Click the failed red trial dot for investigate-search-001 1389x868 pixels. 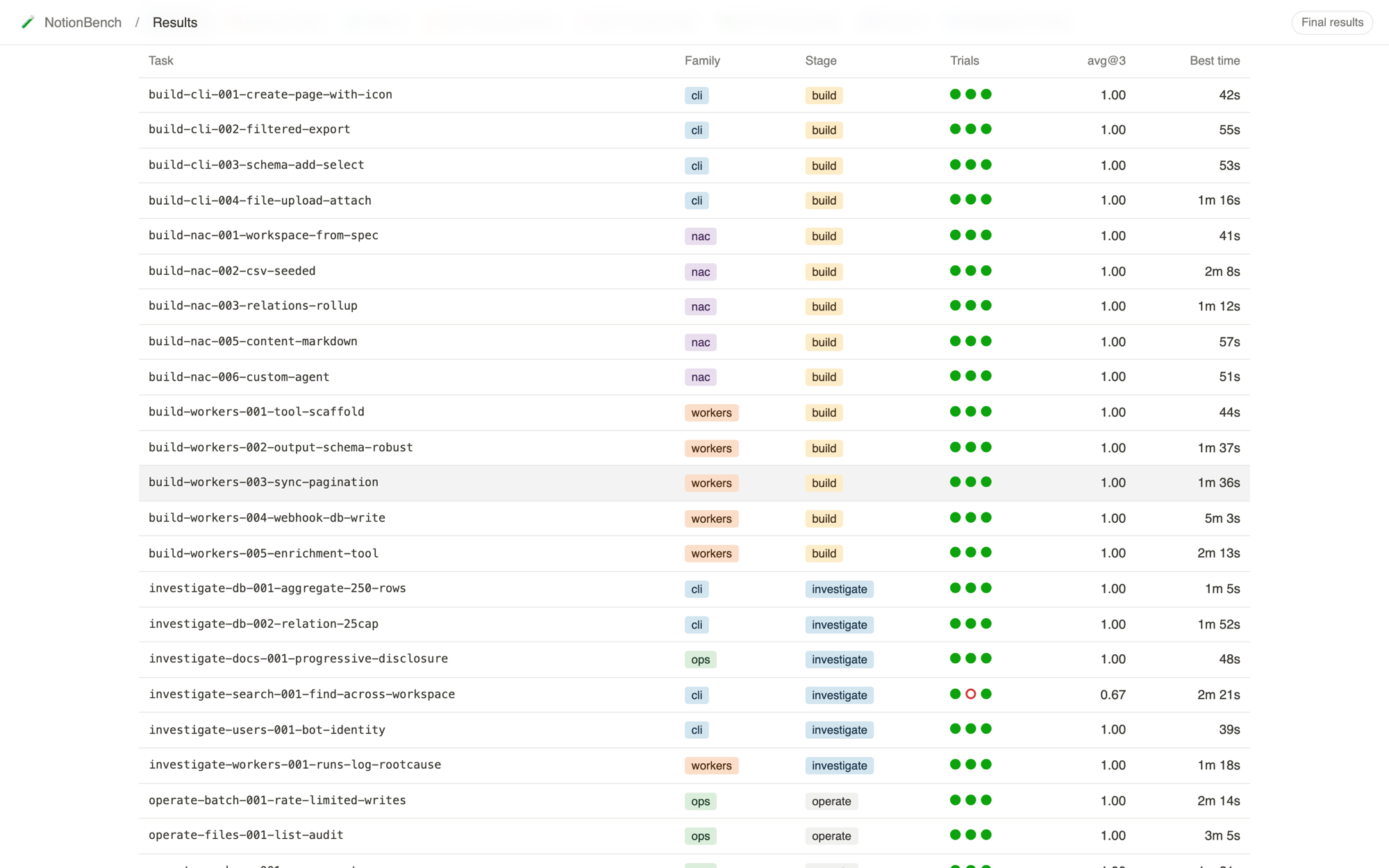pos(971,694)
